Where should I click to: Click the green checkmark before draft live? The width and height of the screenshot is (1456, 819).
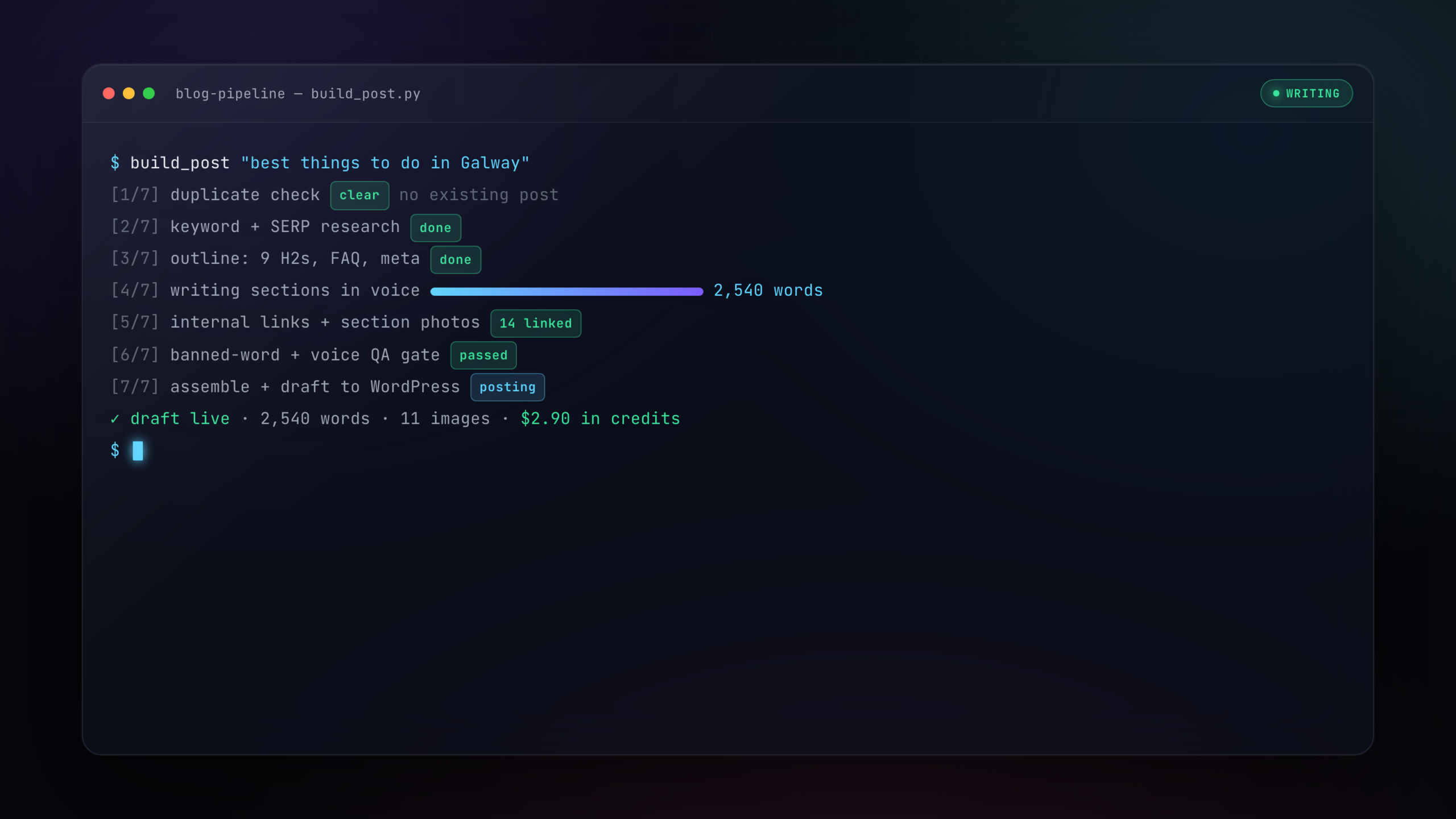[x=115, y=419]
